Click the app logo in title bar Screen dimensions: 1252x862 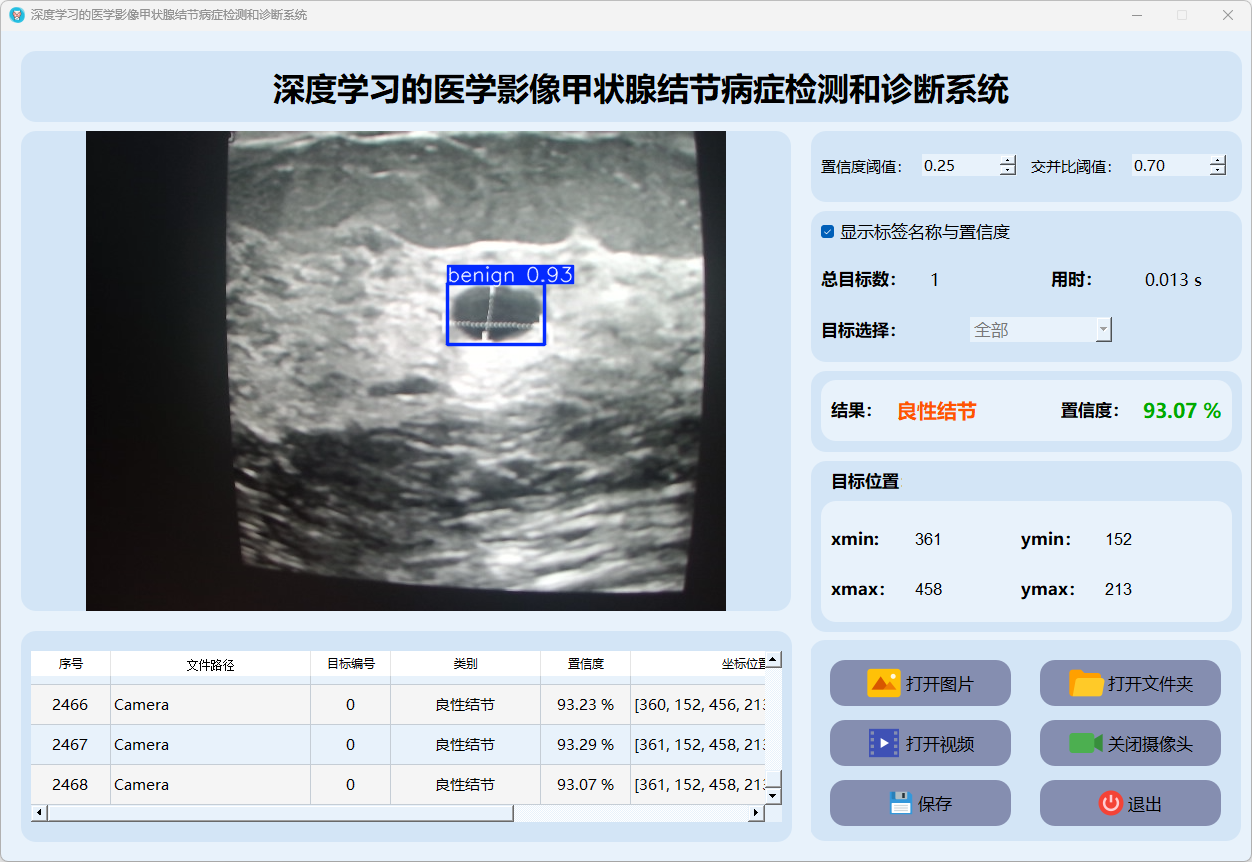[17, 15]
